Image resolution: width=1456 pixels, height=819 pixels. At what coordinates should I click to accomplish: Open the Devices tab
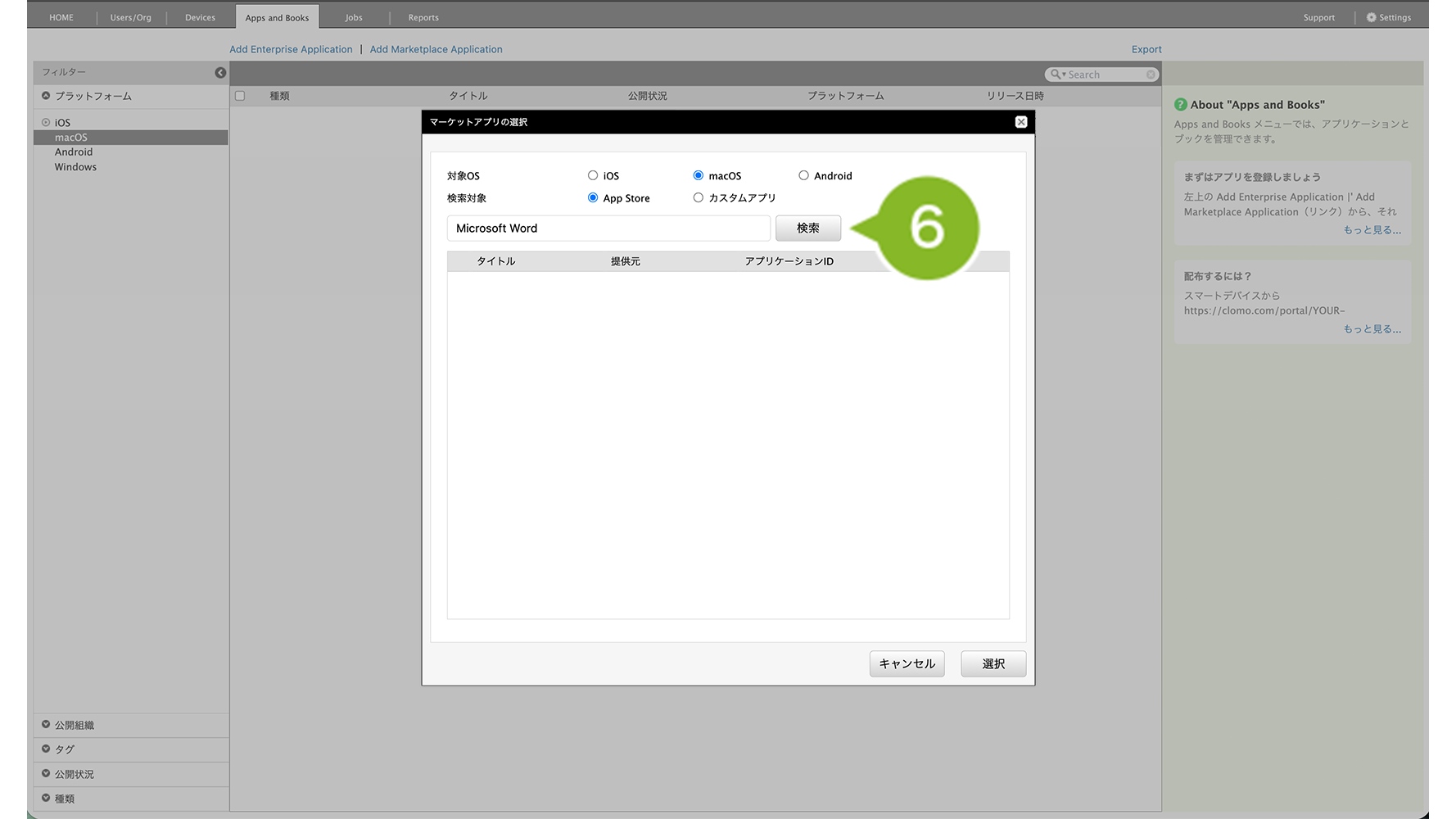pyautogui.click(x=200, y=17)
